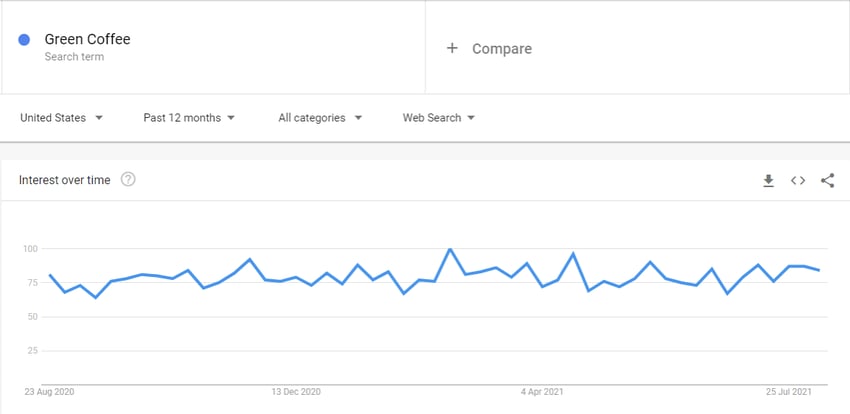Screen dimensions: 850x414
Task: Download the Interest over time data
Action: coord(768,180)
